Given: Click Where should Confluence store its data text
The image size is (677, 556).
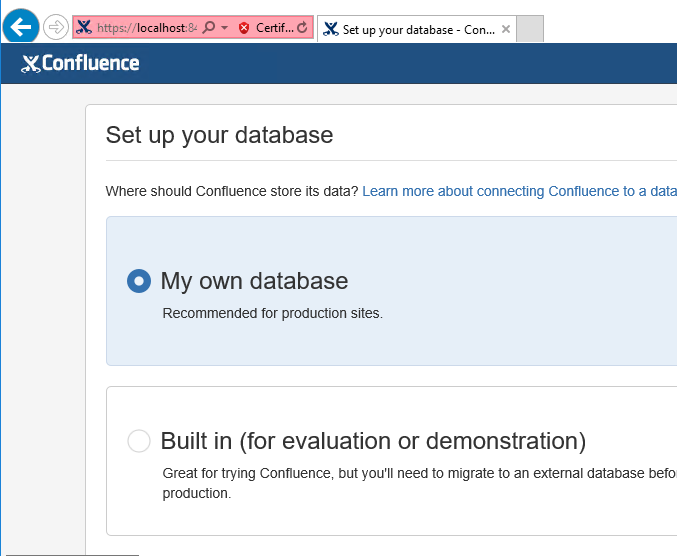Looking at the screenshot, I should click(x=232, y=191).
